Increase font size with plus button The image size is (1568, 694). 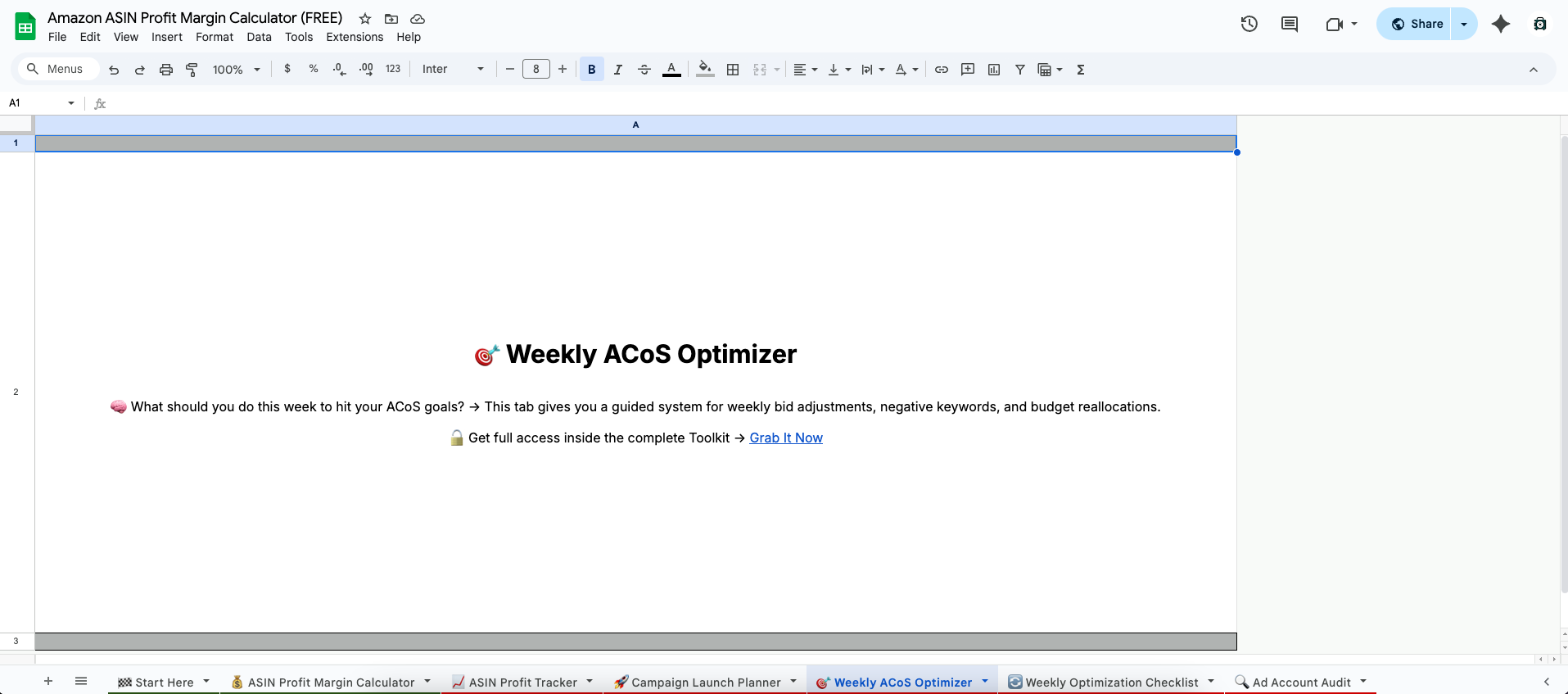[x=563, y=70]
